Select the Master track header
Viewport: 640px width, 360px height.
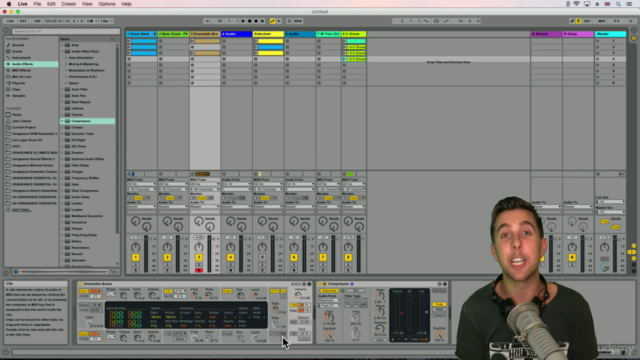[610, 34]
